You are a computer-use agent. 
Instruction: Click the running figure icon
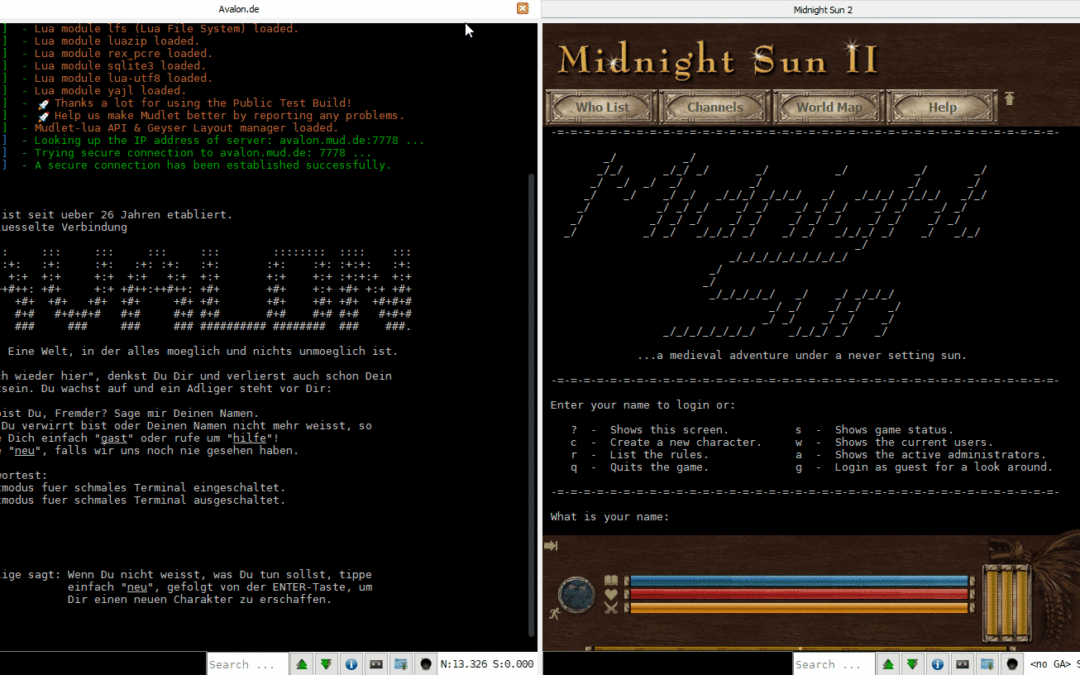tap(554, 613)
